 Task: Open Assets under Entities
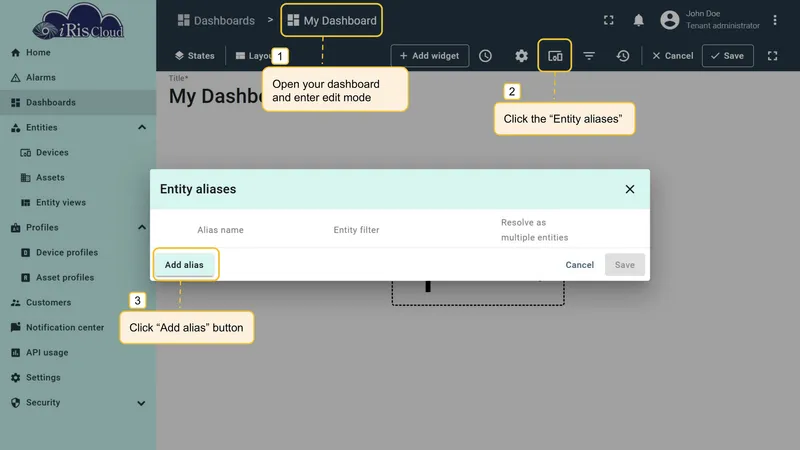78,178
